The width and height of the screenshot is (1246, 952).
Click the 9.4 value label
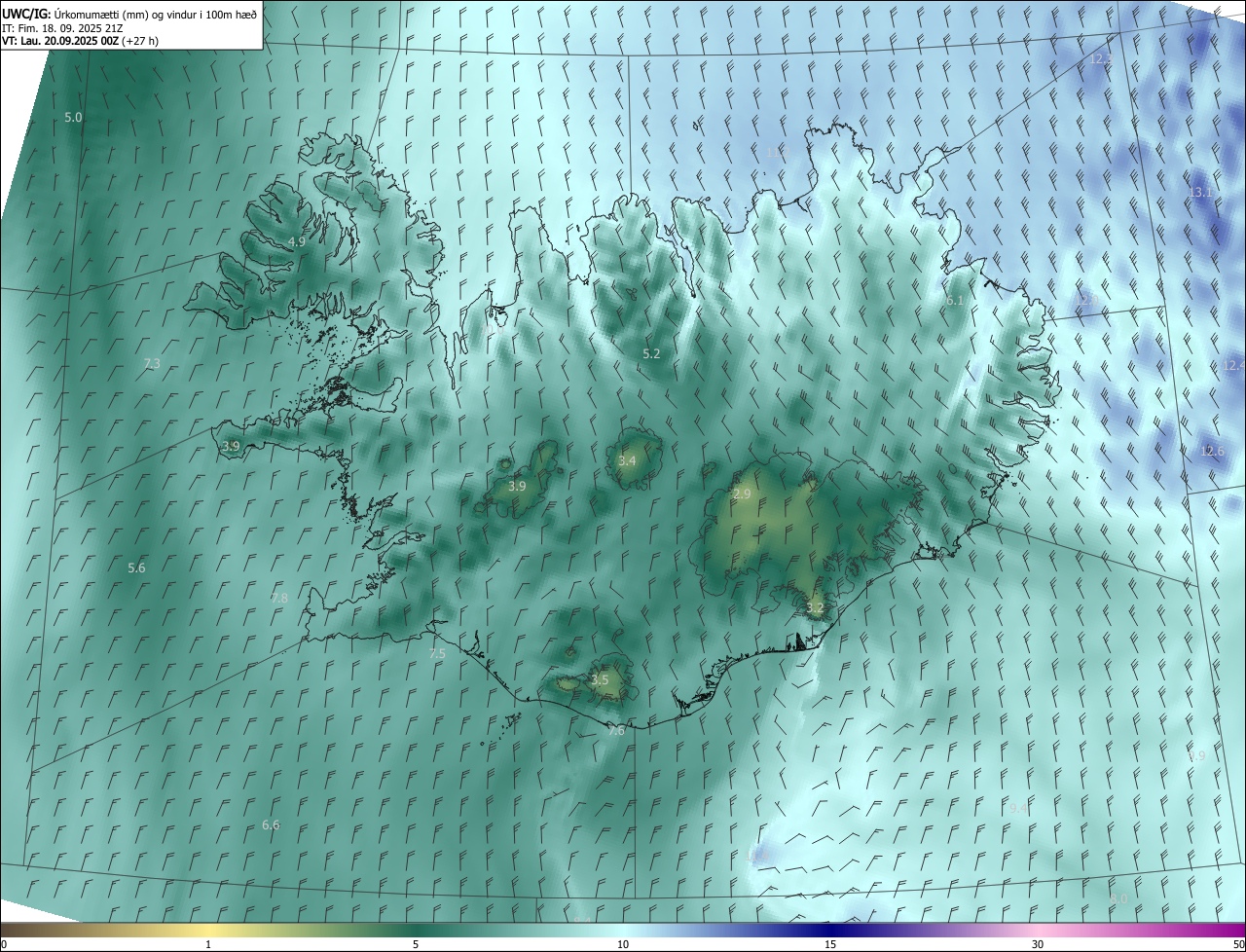click(x=1018, y=808)
